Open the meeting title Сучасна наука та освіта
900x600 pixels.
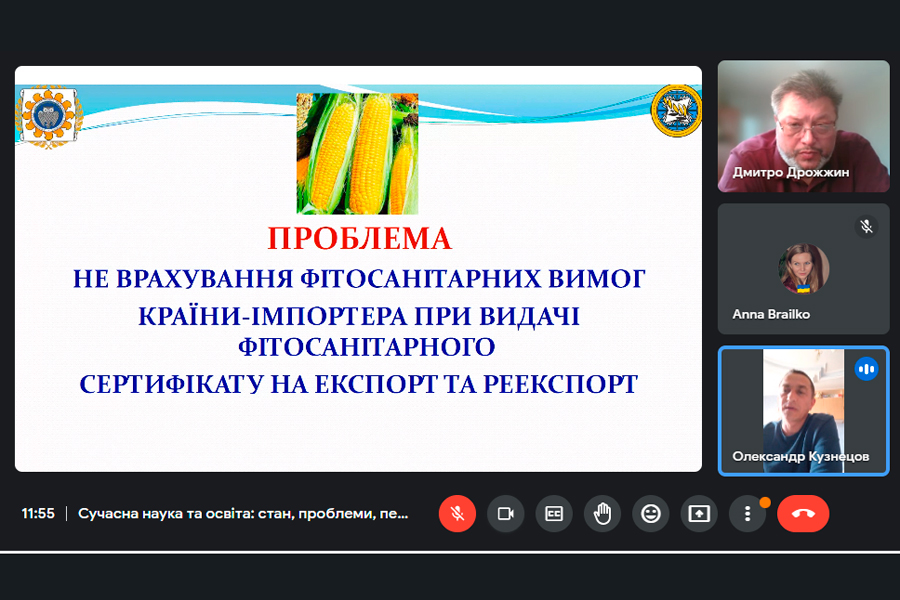coord(243,513)
